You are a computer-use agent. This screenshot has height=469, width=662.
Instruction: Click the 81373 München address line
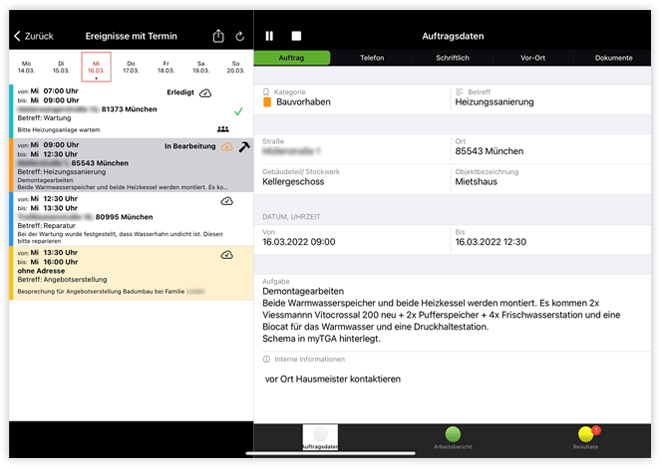(87, 109)
